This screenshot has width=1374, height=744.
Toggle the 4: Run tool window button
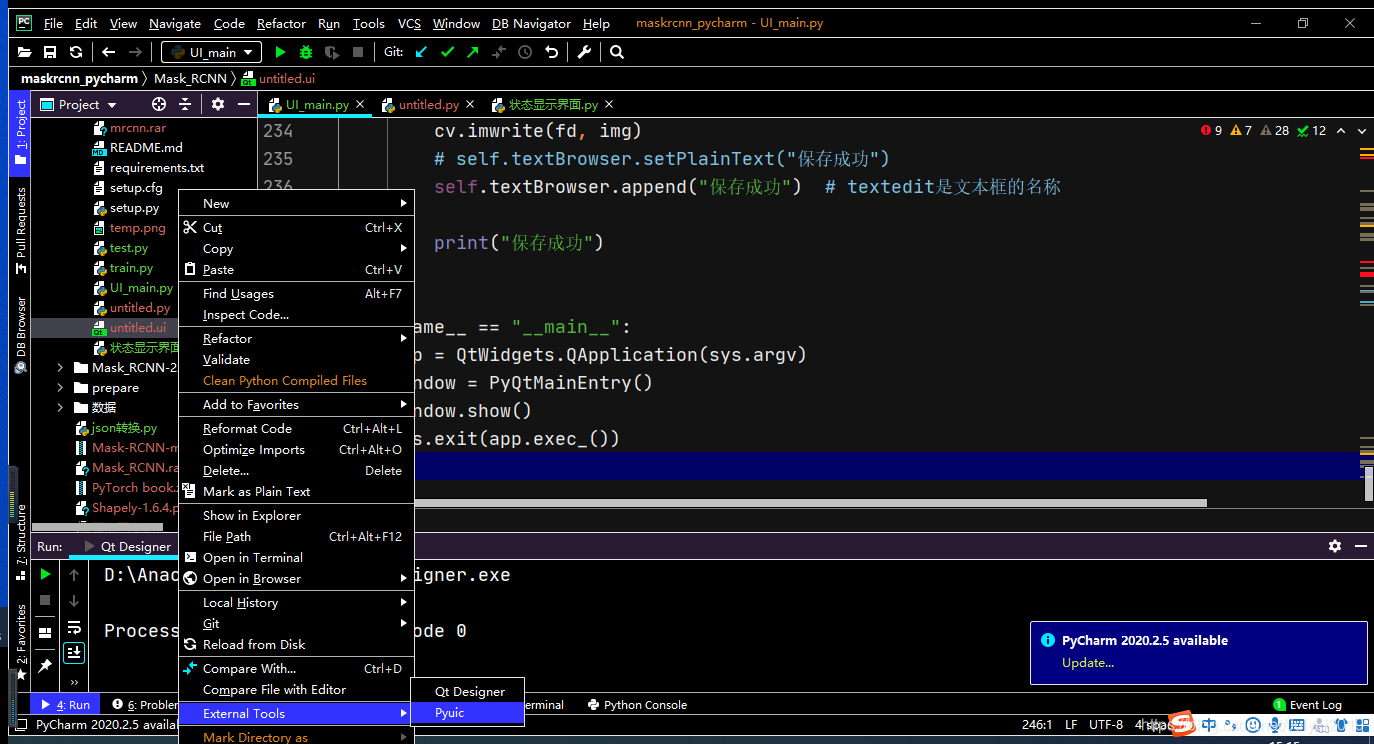tap(65, 705)
